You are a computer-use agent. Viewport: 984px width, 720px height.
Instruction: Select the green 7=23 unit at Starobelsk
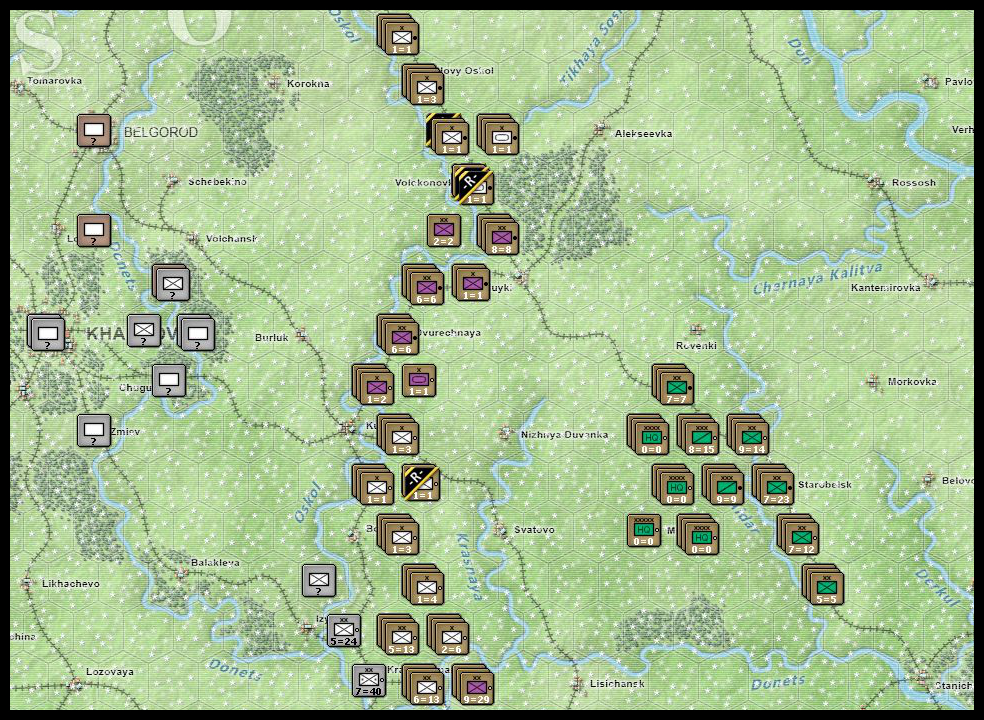pyautogui.click(x=773, y=485)
